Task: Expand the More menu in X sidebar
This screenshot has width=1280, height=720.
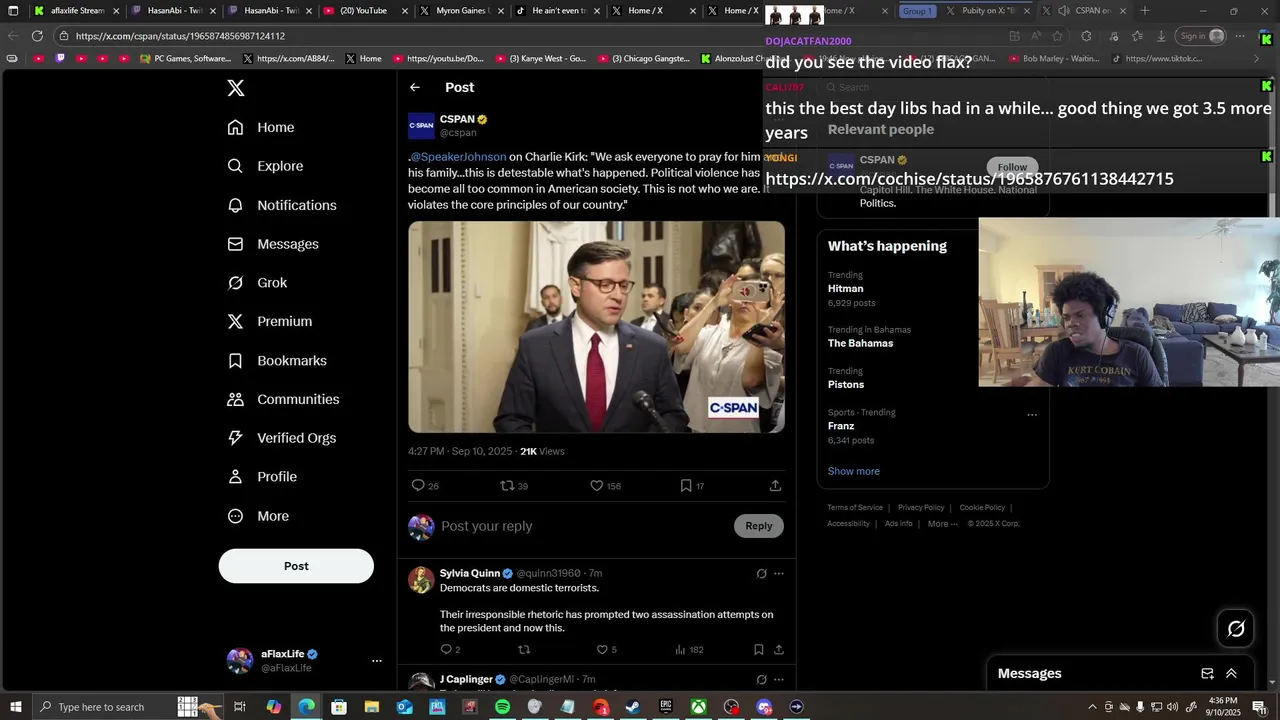Action: [x=258, y=516]
